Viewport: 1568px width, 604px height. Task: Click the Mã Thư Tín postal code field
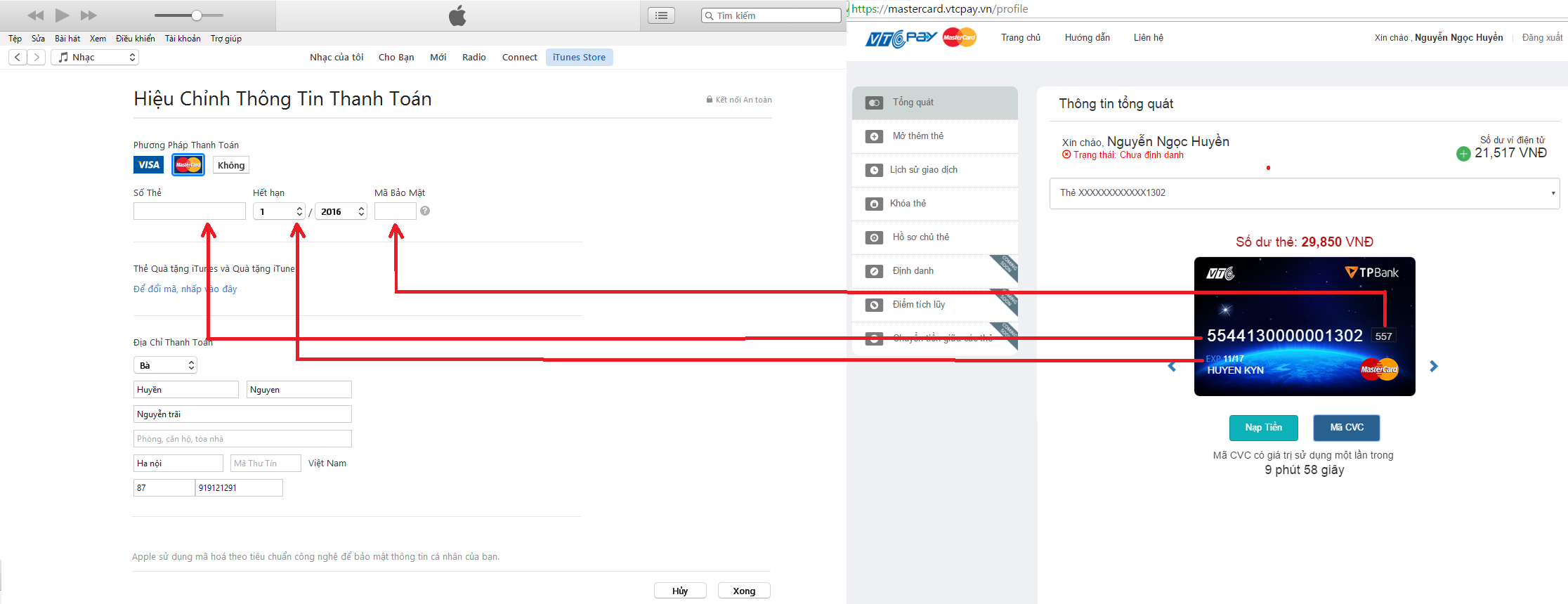tap(266, 464)
